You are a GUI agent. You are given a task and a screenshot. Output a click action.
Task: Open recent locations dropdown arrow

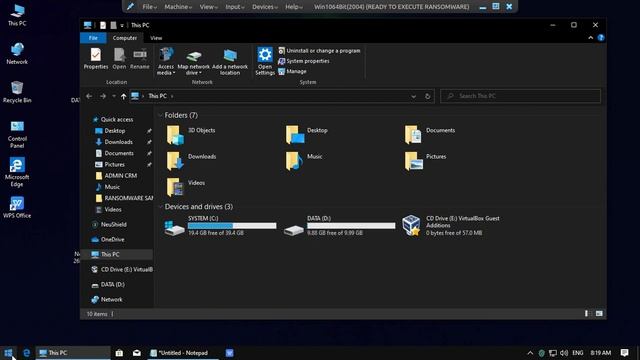coord(114,96)
